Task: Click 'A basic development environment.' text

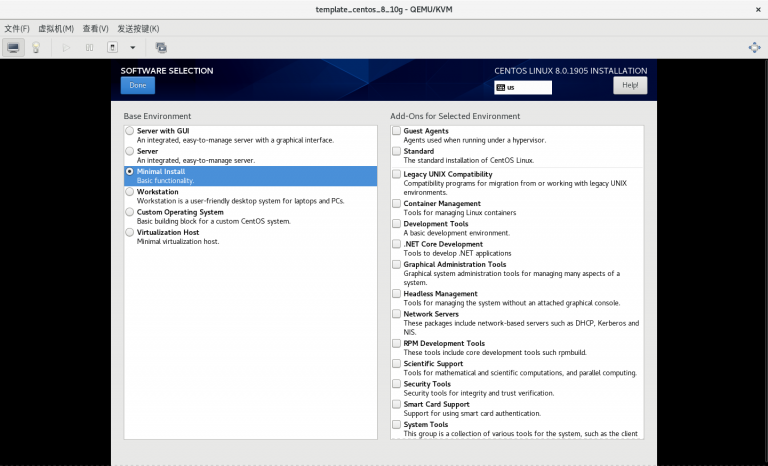Action: click(x=456, y=233)
